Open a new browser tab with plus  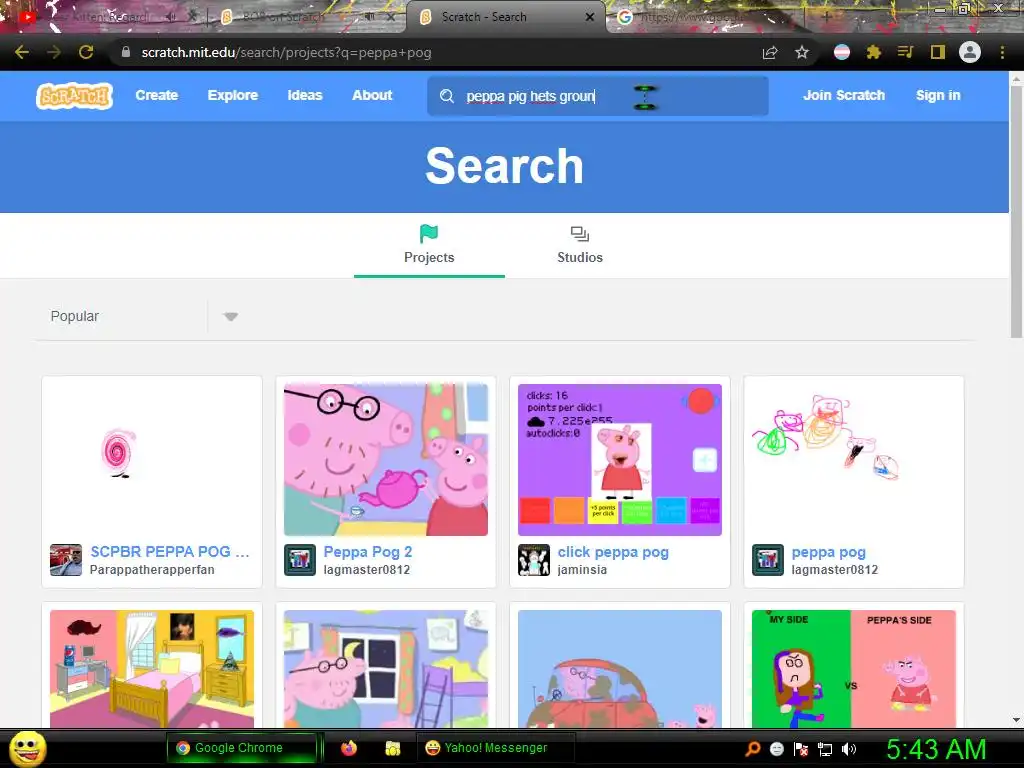(827, 17)
